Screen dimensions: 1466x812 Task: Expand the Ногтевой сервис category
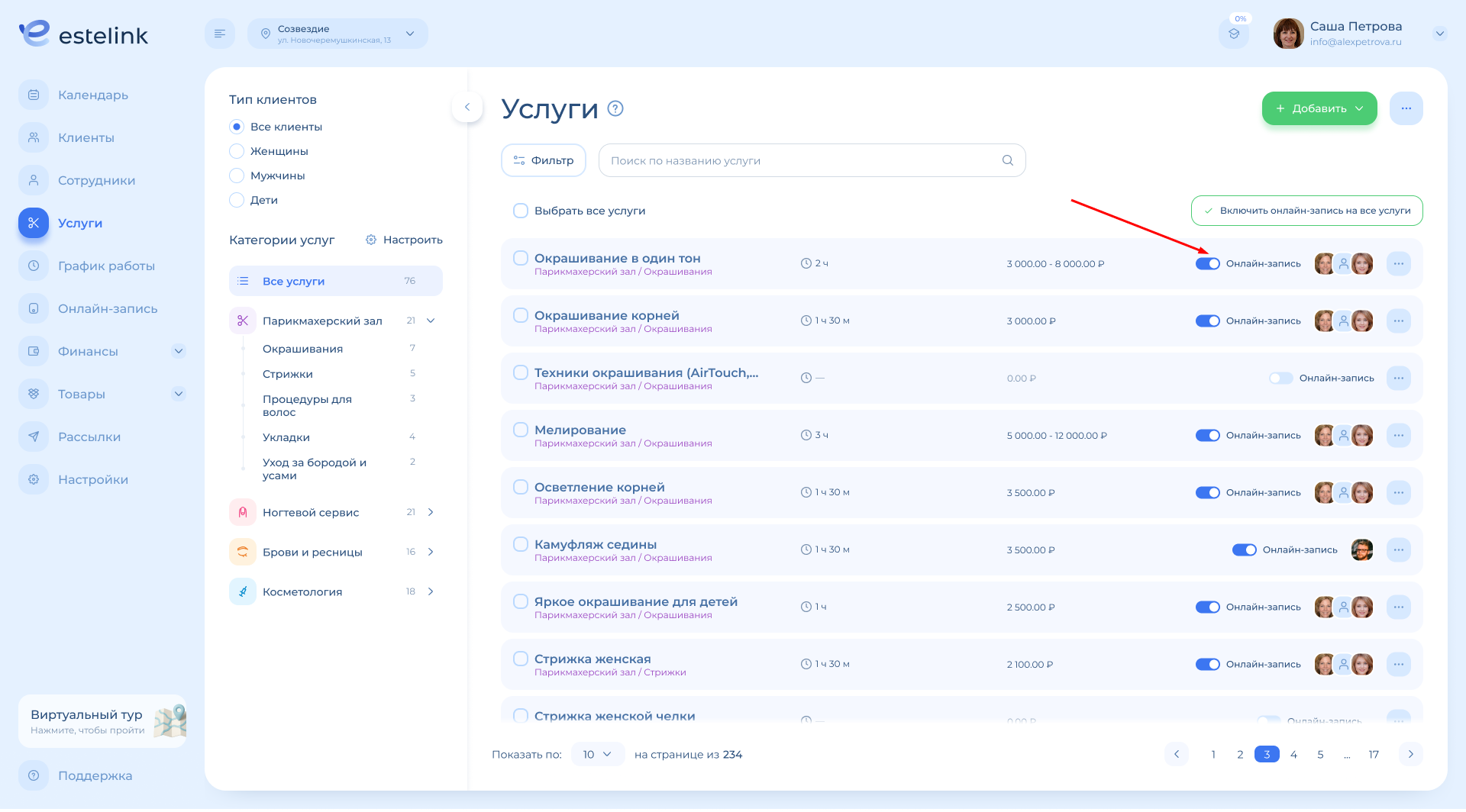pyautogui.click(x=431, y=512)
